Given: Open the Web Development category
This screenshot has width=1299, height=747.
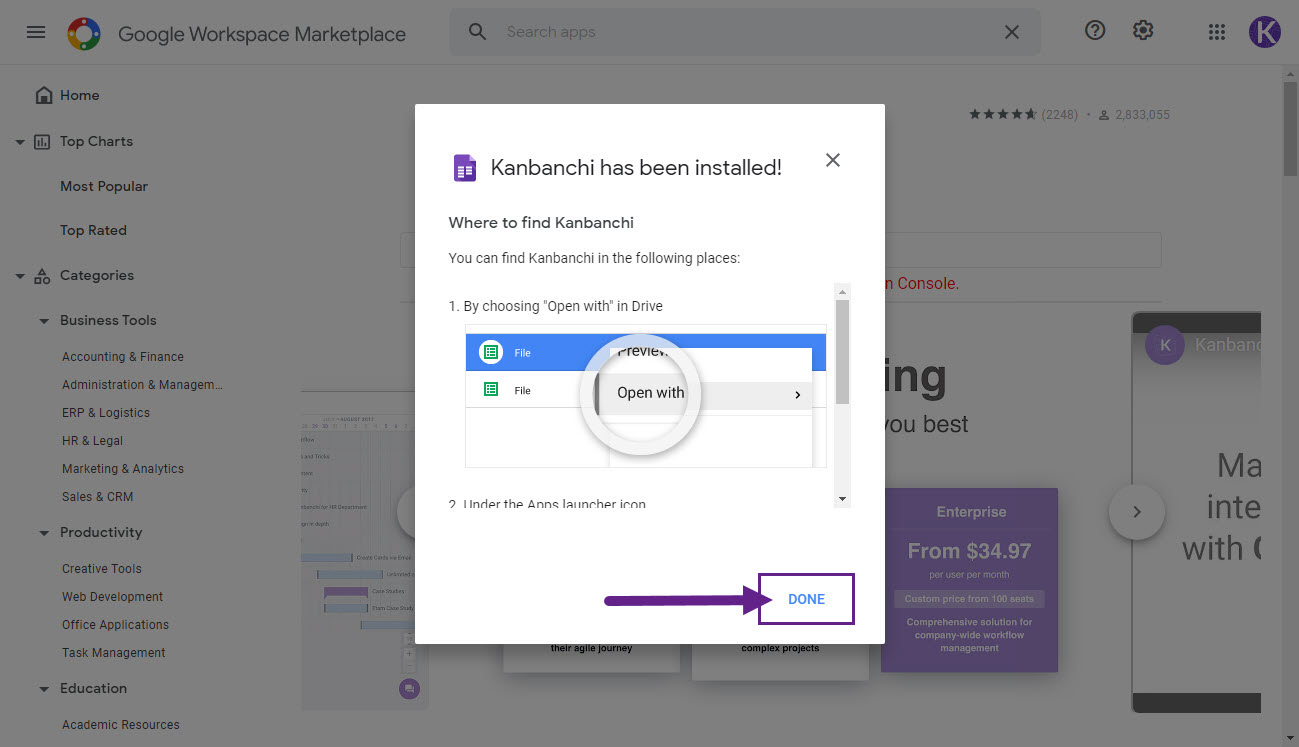Looking at the screenshot, I should 112,597.
